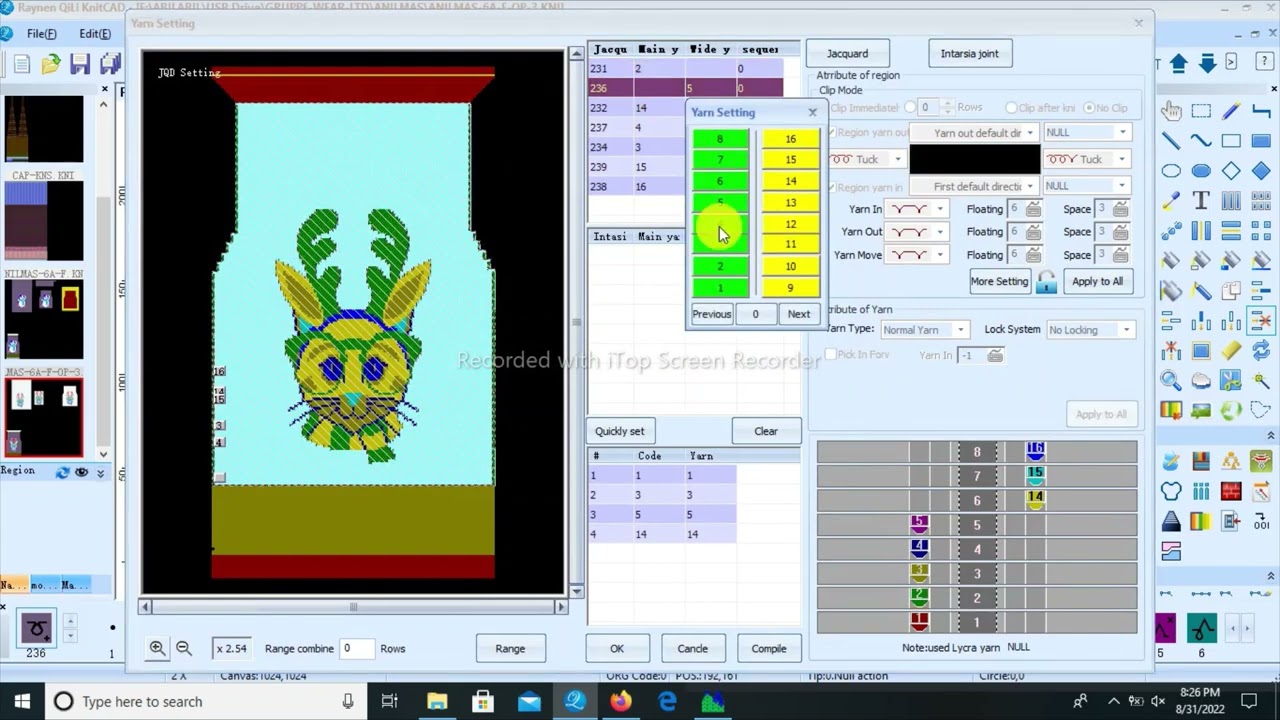Screen dimensions: 1280x720
Task: Select the diagonal line tool
Action: coord(1171,141)
